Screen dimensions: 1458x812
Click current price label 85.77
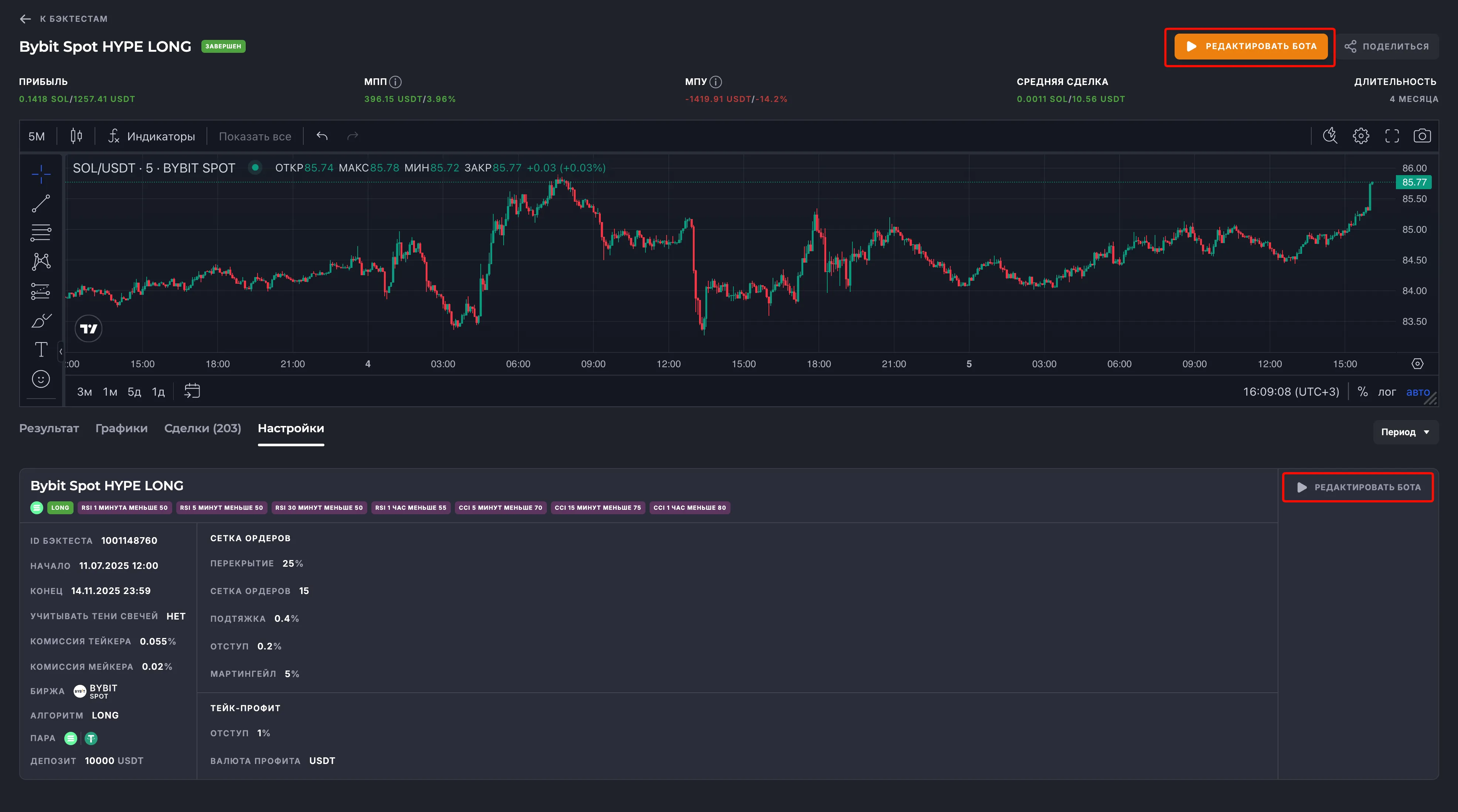[x=1414, y=182]
